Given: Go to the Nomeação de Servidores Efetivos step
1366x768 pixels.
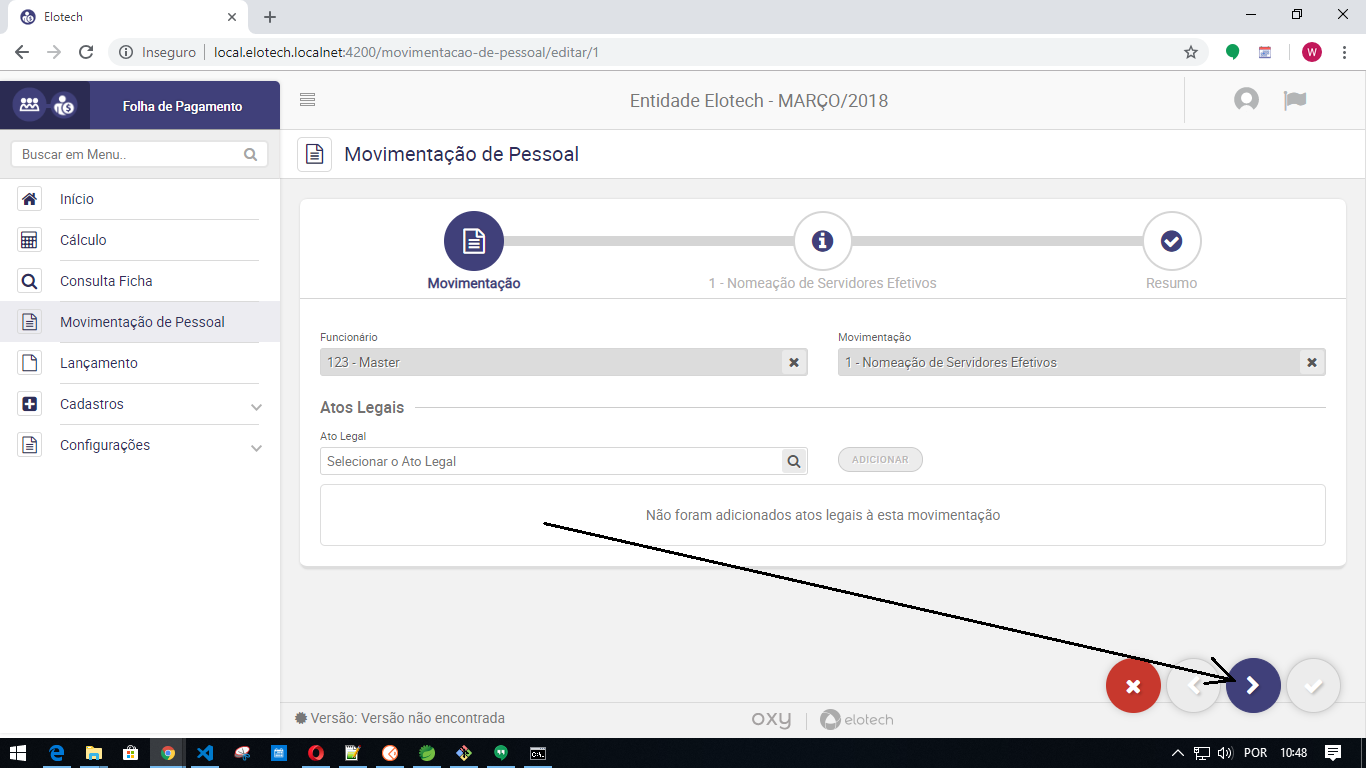Looking at the screenshot, I should click(x=822, y=241).
